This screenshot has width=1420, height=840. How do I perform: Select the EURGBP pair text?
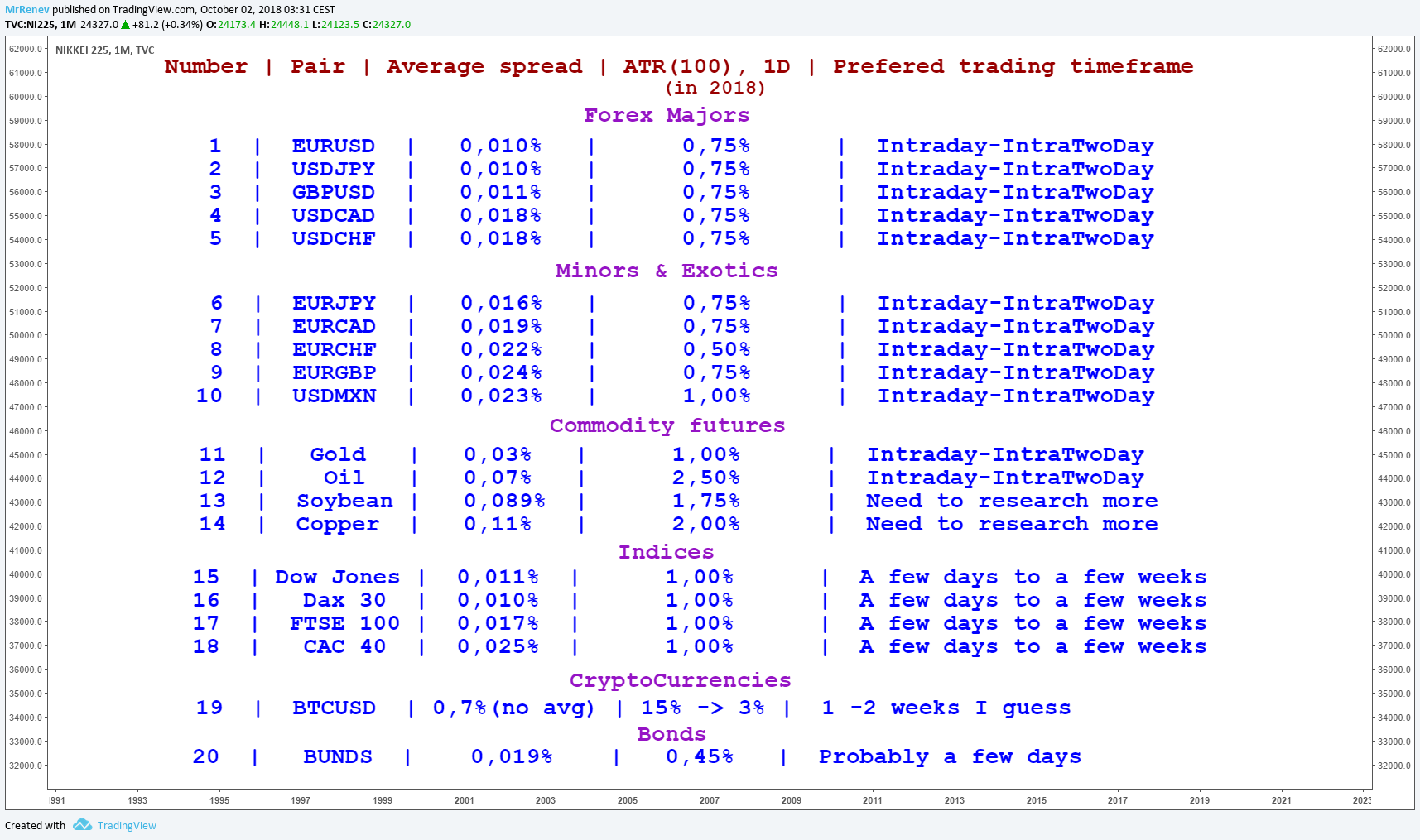[335, 372]
